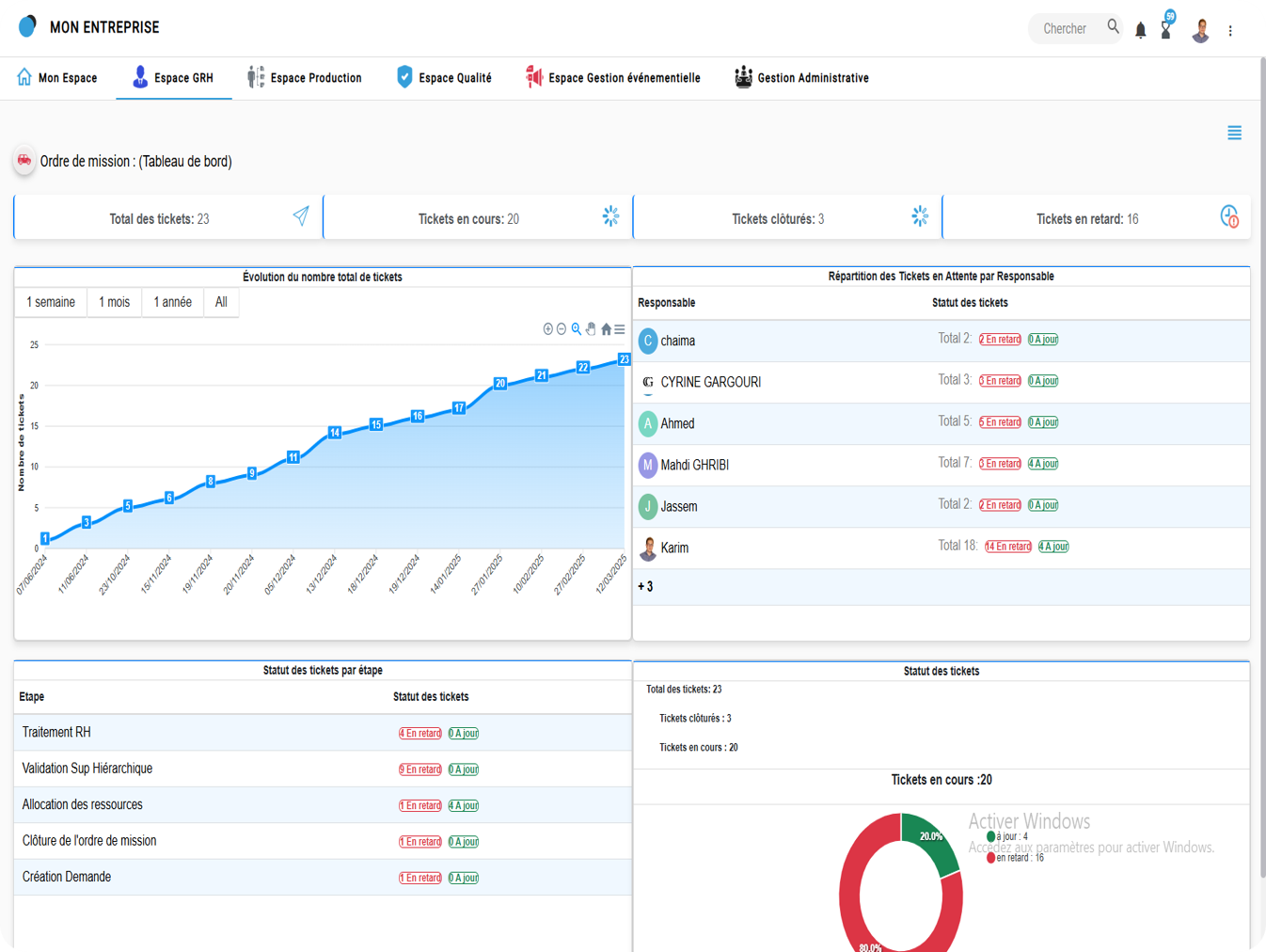The width and height of the screenshot is (1266, 952).
Task: Select the chart panning hand tool
Action: click(x=591, y=329)
